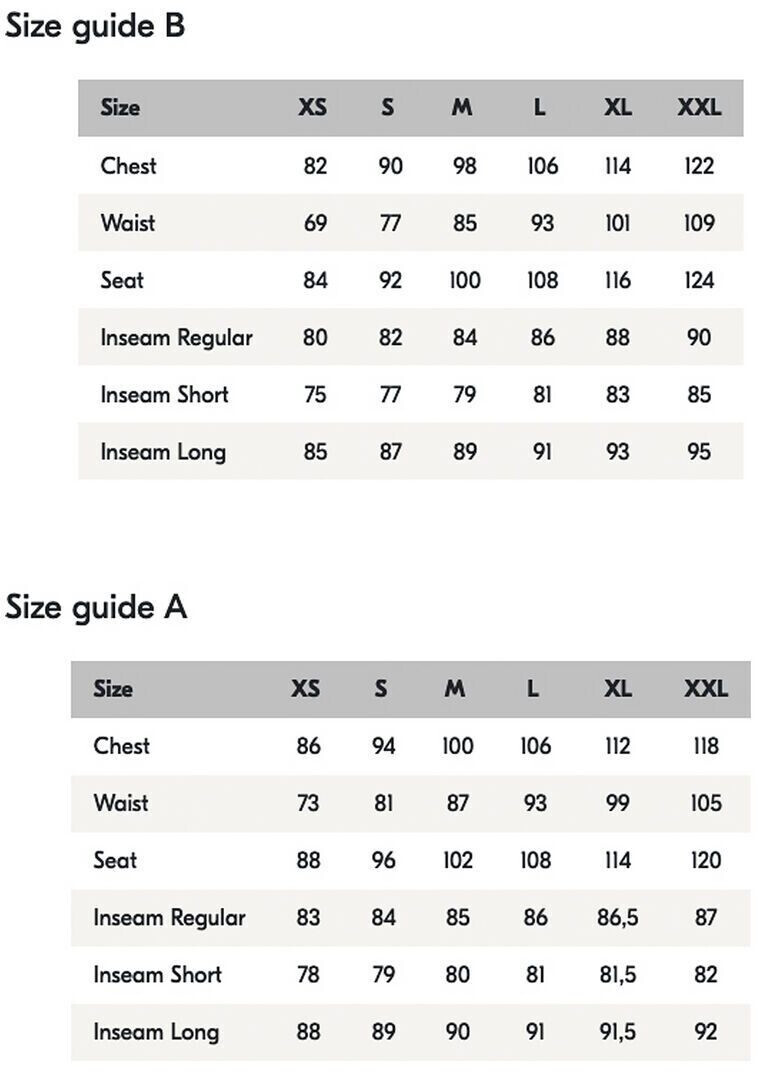This screenshot has width=758, height=1072.
Task: Click seat value 120 in Size guide A
Action: tap(706, 861)
